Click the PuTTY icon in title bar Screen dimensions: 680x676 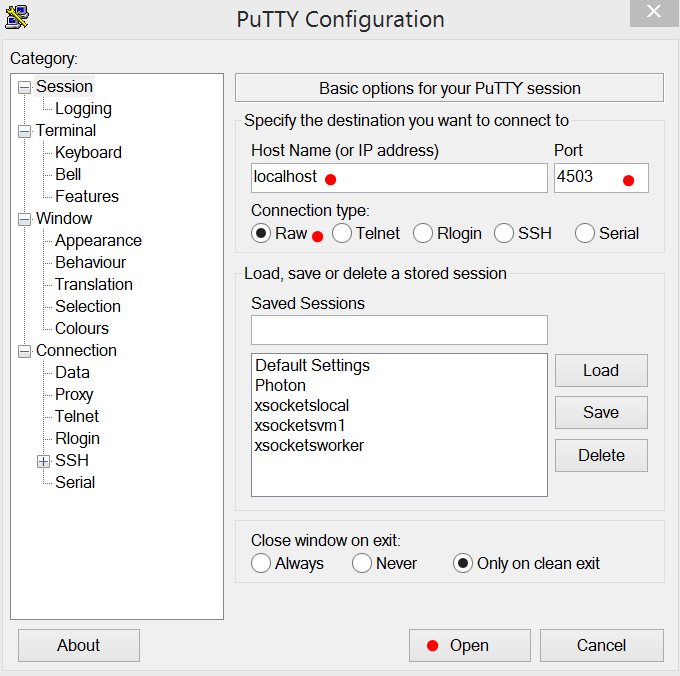coord(17,16)
